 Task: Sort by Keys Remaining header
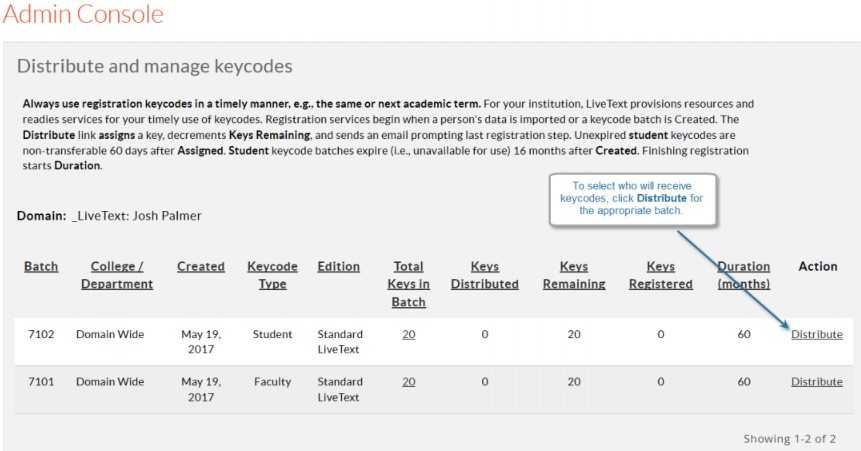click(574, 275)
